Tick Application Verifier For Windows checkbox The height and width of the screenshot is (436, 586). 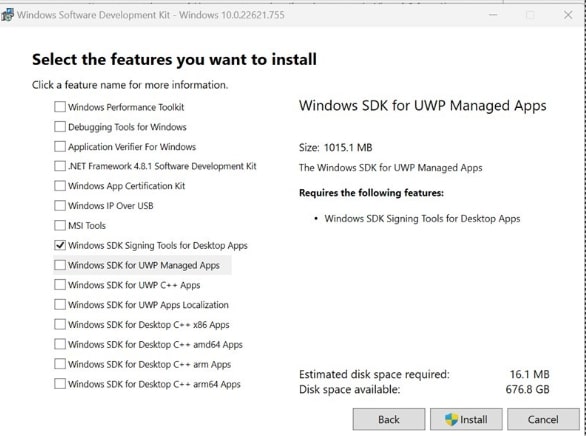pyautogui.click(x=60, y=146)
